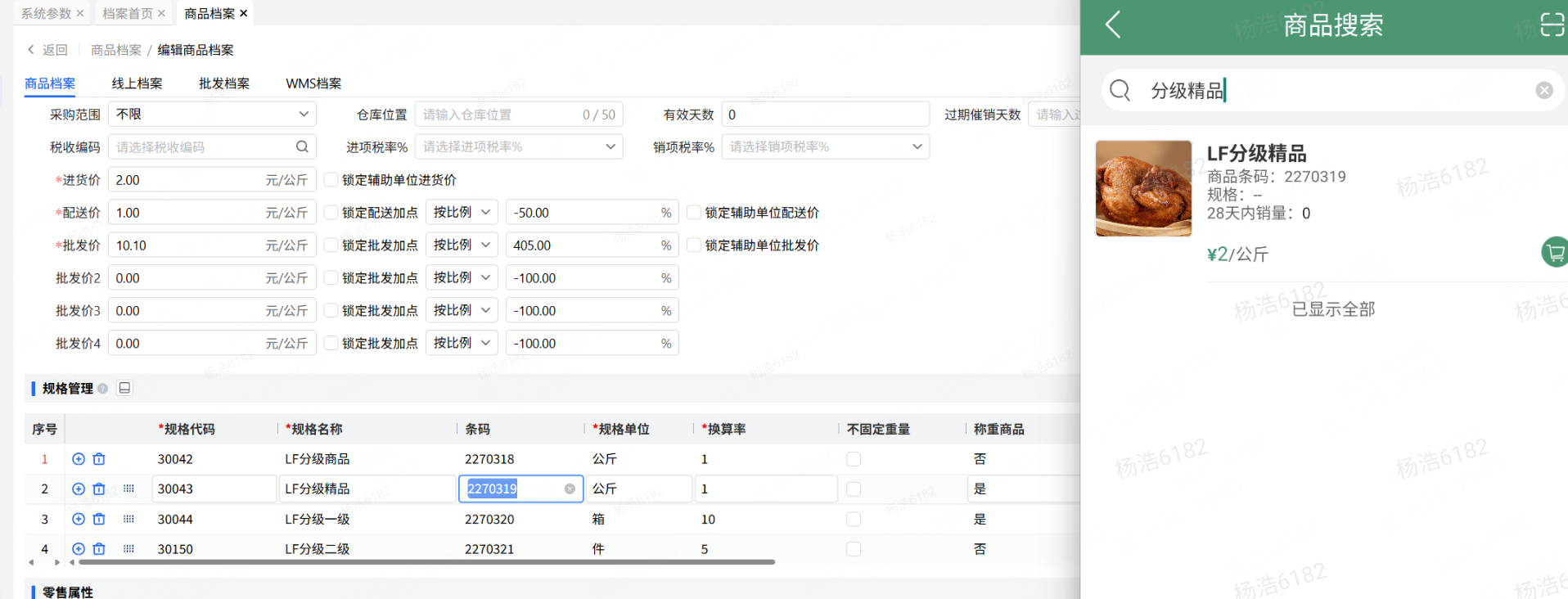Image resolution: width=1568 pixels, height=599 pixels.
Task: Click the 规格管理 help icon
Action: coord(102,389)
